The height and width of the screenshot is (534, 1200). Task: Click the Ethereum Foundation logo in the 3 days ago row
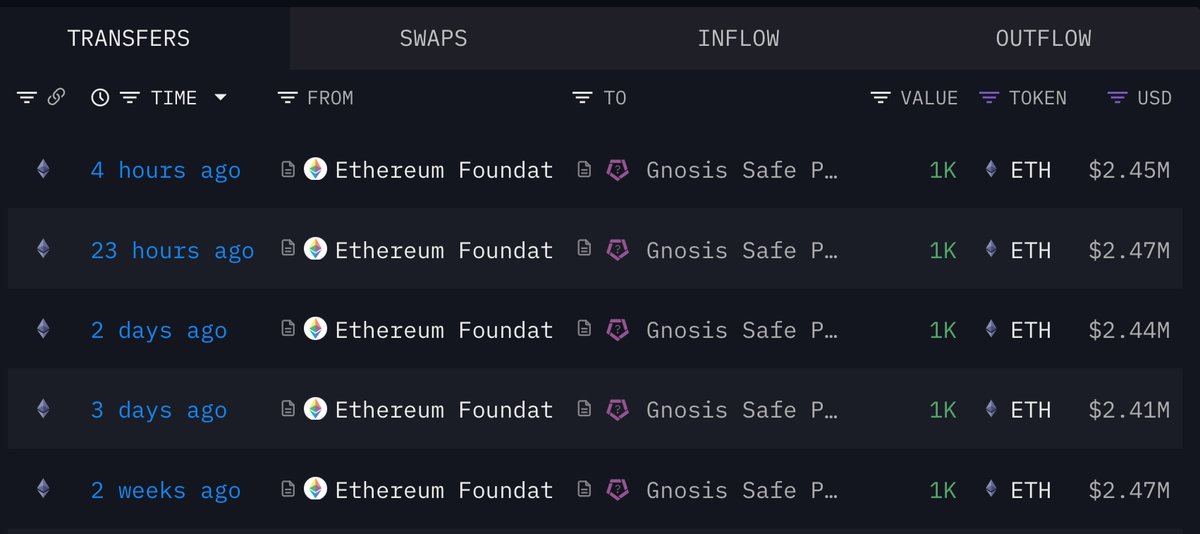(x=315, y=409)
